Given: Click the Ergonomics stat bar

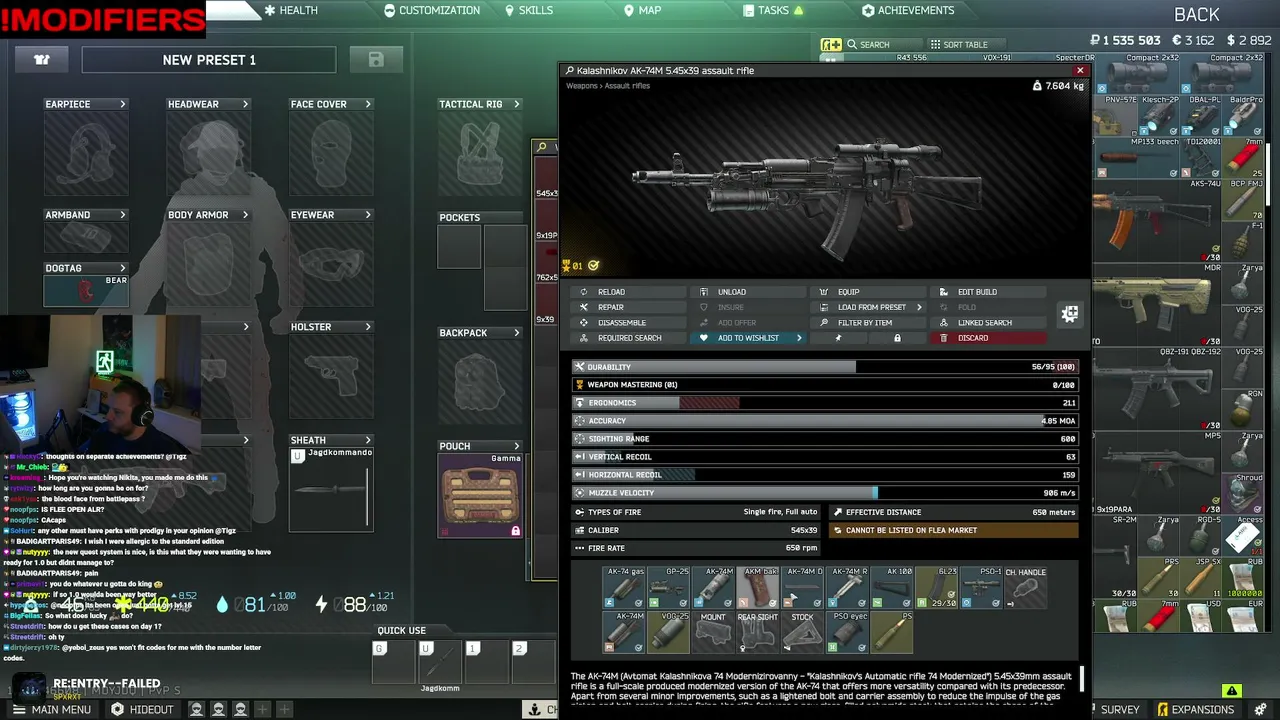Looking at the screenshot, I should click(825, 403).
